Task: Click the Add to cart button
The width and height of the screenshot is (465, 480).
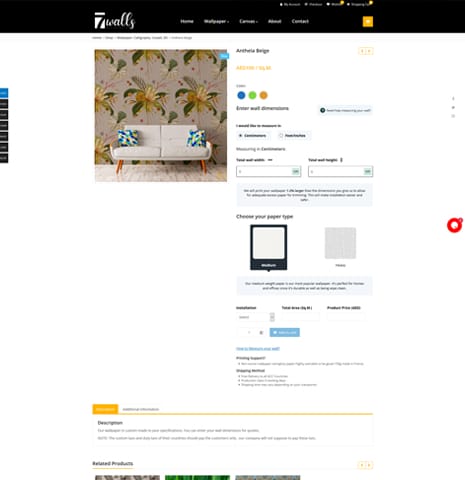Action: pyautogui.click(x=285, y=332)
